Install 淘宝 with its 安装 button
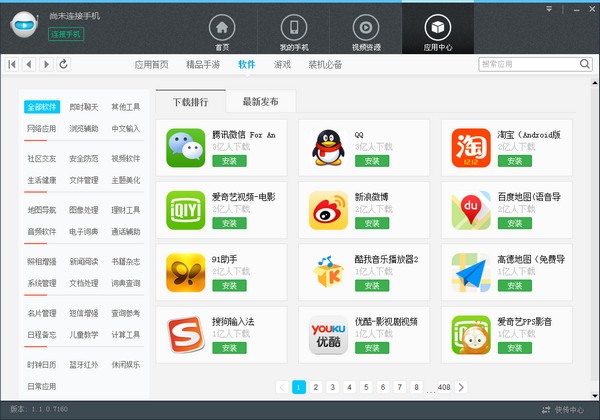Image resolution: width=600 pixels, height=420 pixels. click(x=515, y=161)
